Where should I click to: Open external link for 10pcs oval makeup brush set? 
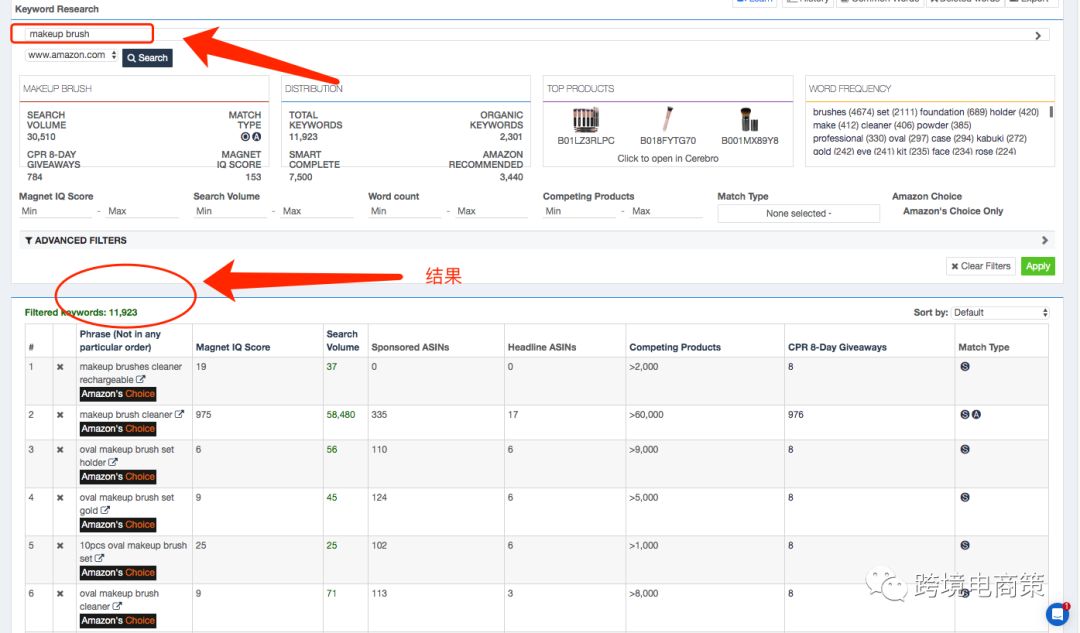click(99, 558)
